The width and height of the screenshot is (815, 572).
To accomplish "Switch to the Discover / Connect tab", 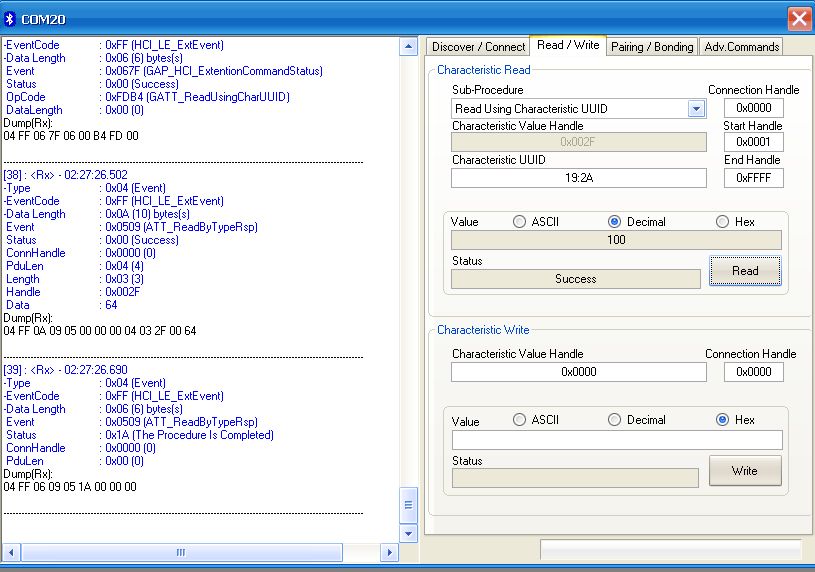I will (478, 47).
